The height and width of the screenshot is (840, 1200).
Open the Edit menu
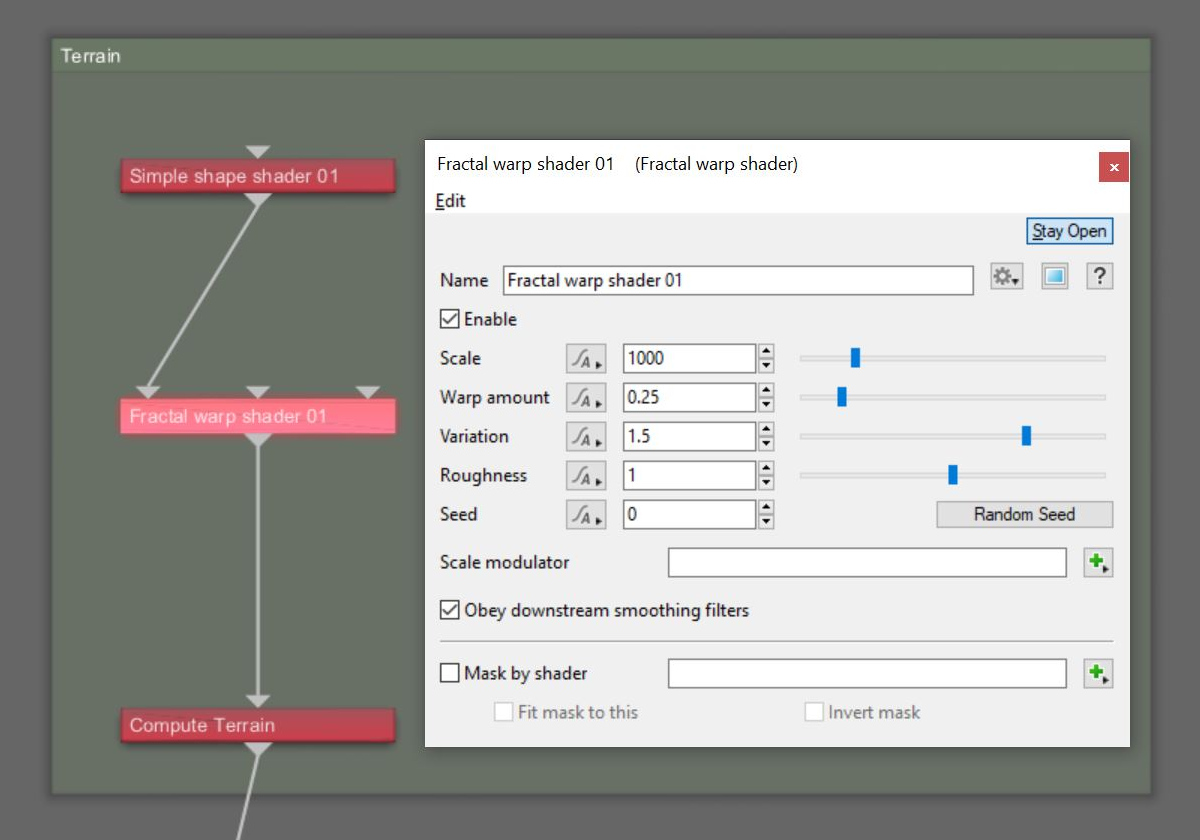[x=450, y=201]
